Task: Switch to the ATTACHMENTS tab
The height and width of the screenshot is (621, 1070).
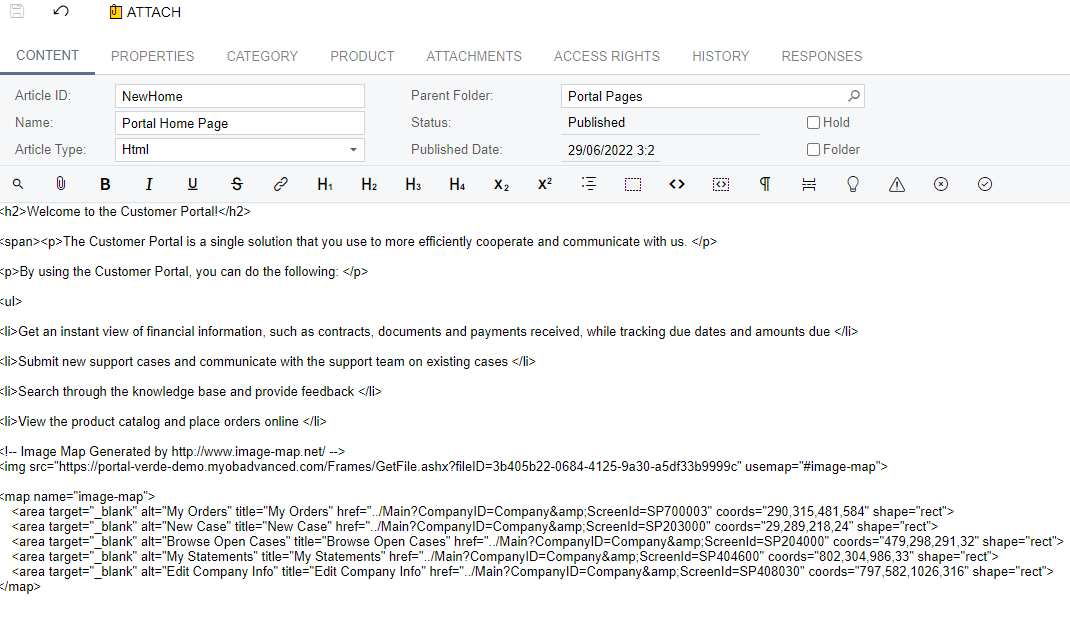Action: [x=474, y=56]
